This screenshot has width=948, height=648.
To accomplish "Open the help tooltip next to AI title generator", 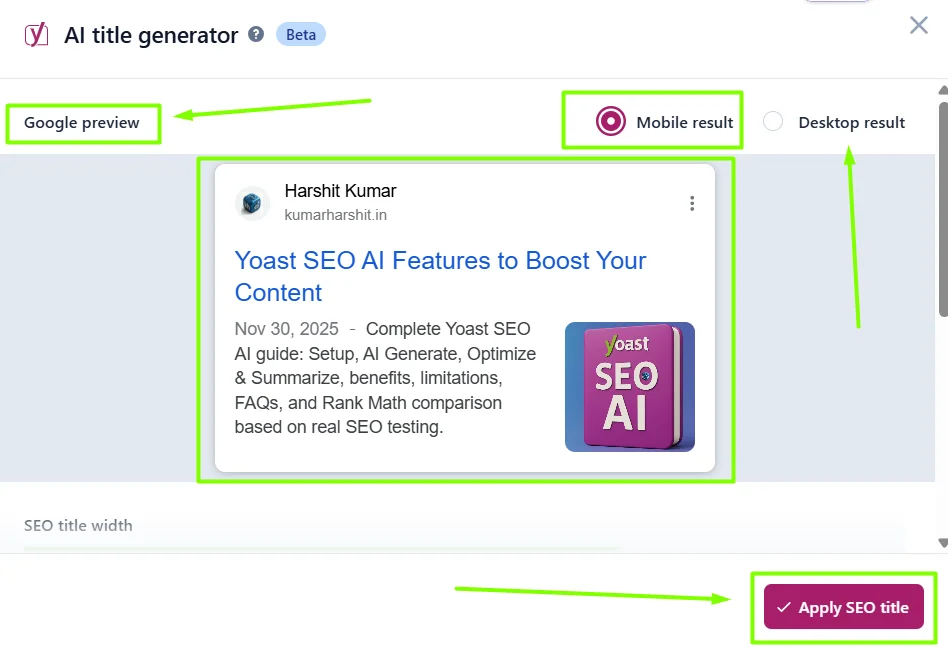I will click(x=255, y=33).
